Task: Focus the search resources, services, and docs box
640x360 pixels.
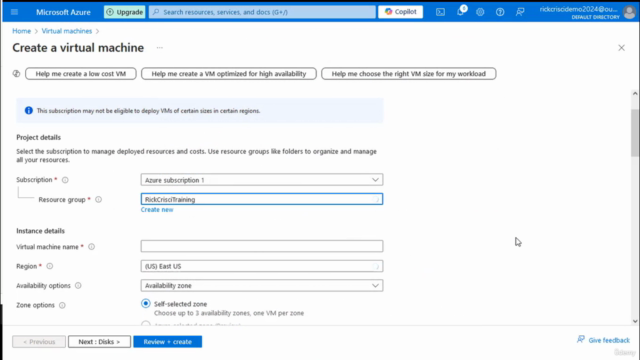Action: click(x=262, y=12)
